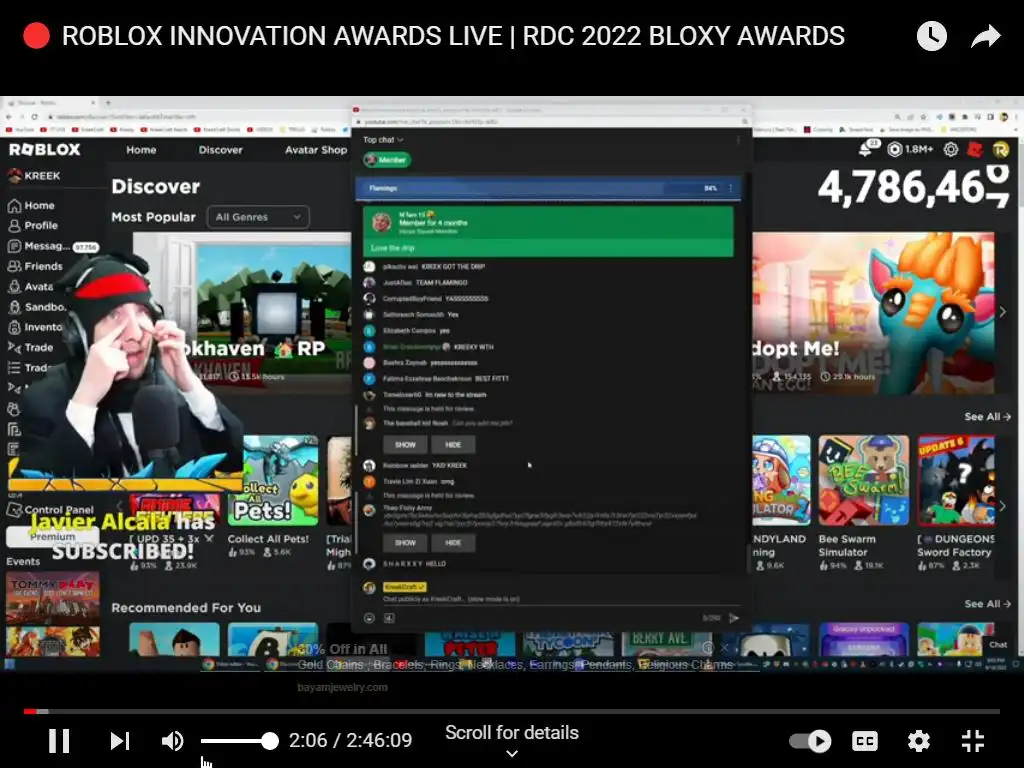Open the Discover tab in Roblox navbar
Screen dimensions: 1024x768
pyautogui.click(x=221, y=150)
